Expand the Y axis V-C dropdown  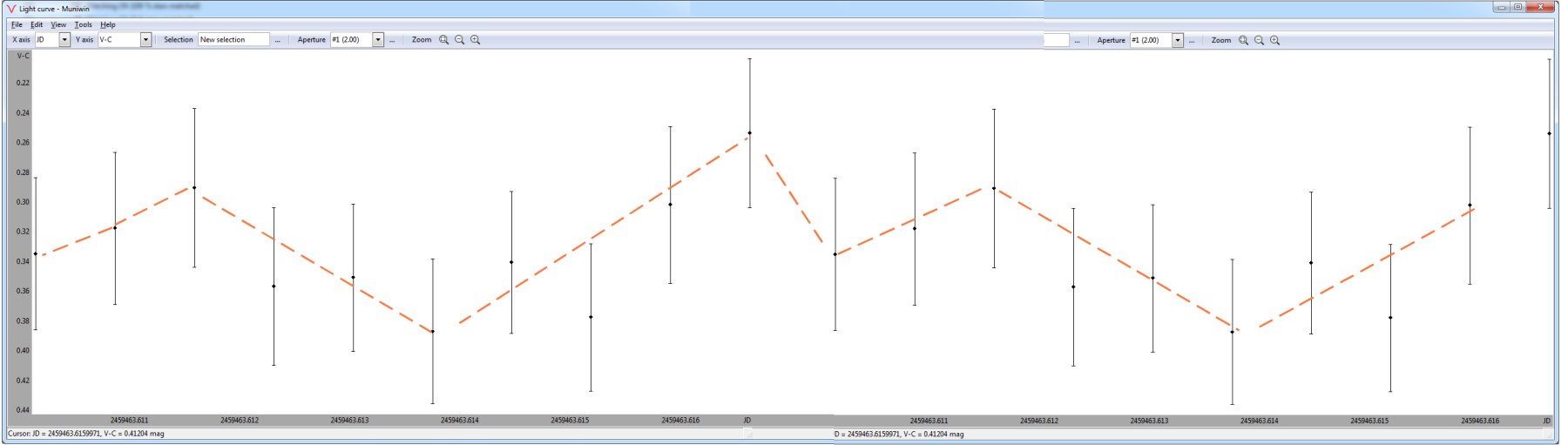click(x=145, y=40)
